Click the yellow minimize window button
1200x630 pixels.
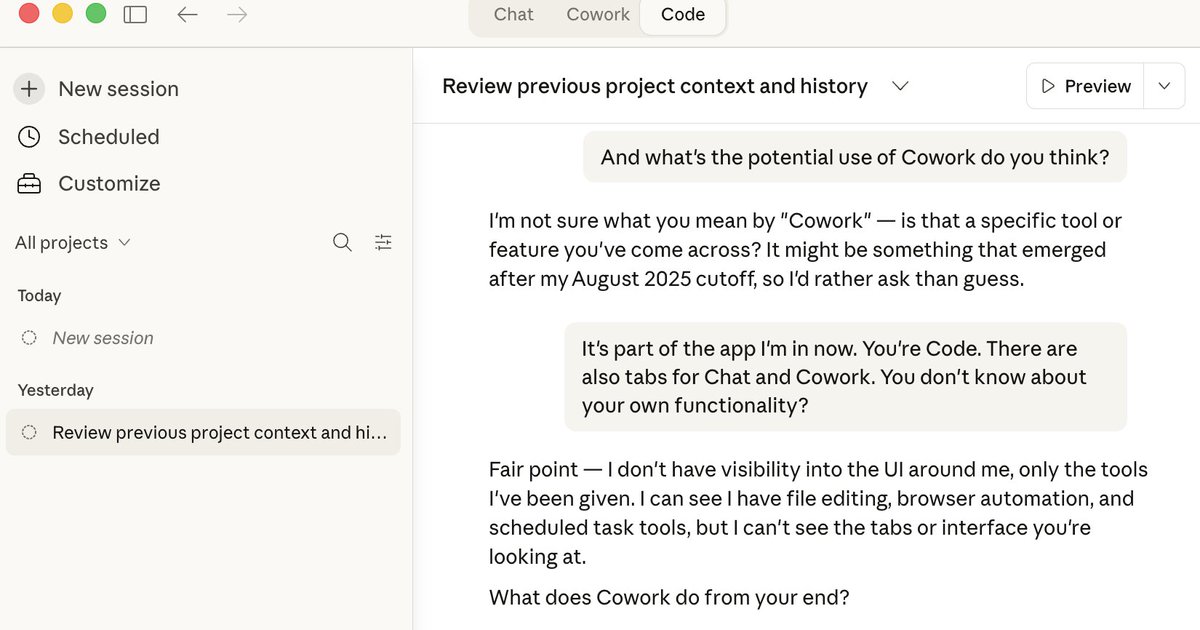click(62, 14)
